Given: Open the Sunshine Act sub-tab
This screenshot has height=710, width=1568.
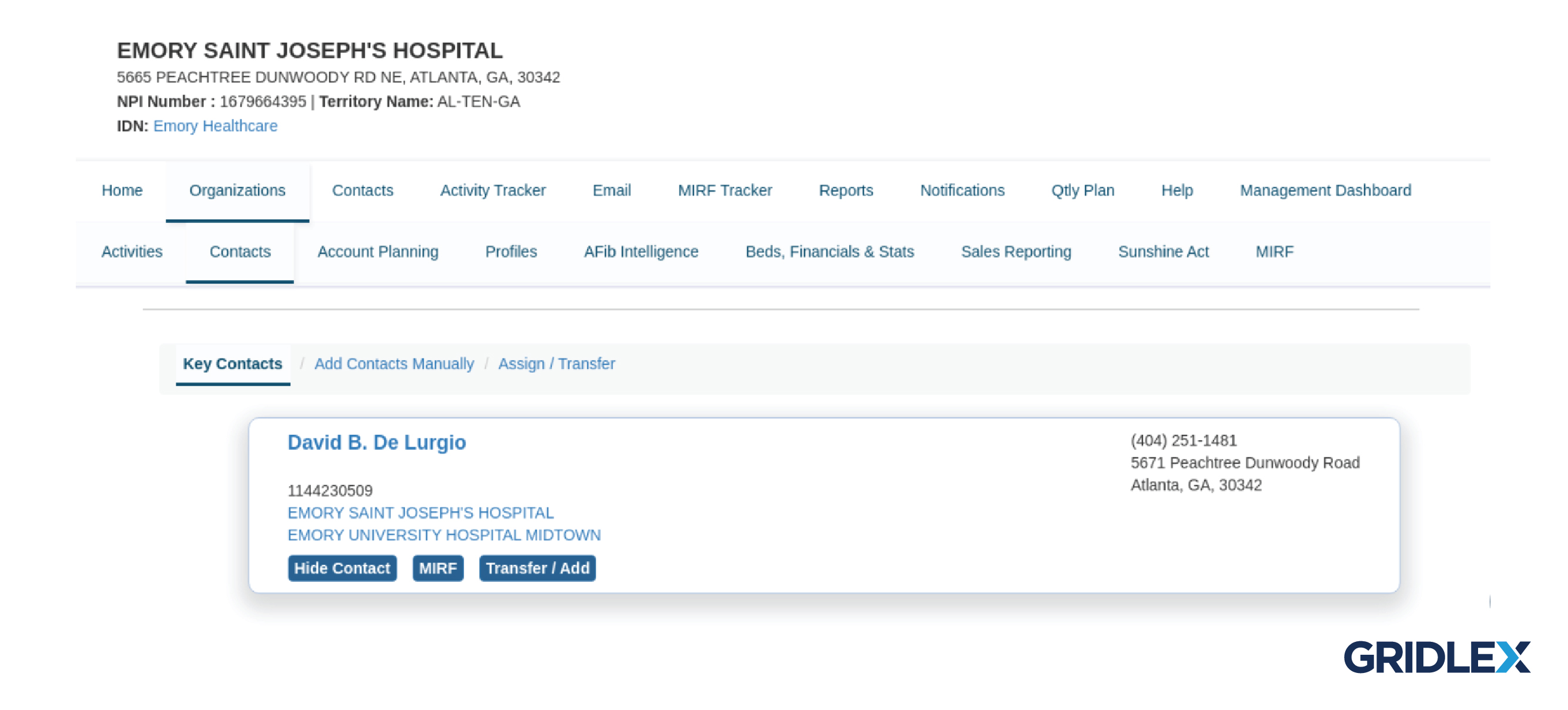Looking at the screenshot, I should [x=1163, y=252].
